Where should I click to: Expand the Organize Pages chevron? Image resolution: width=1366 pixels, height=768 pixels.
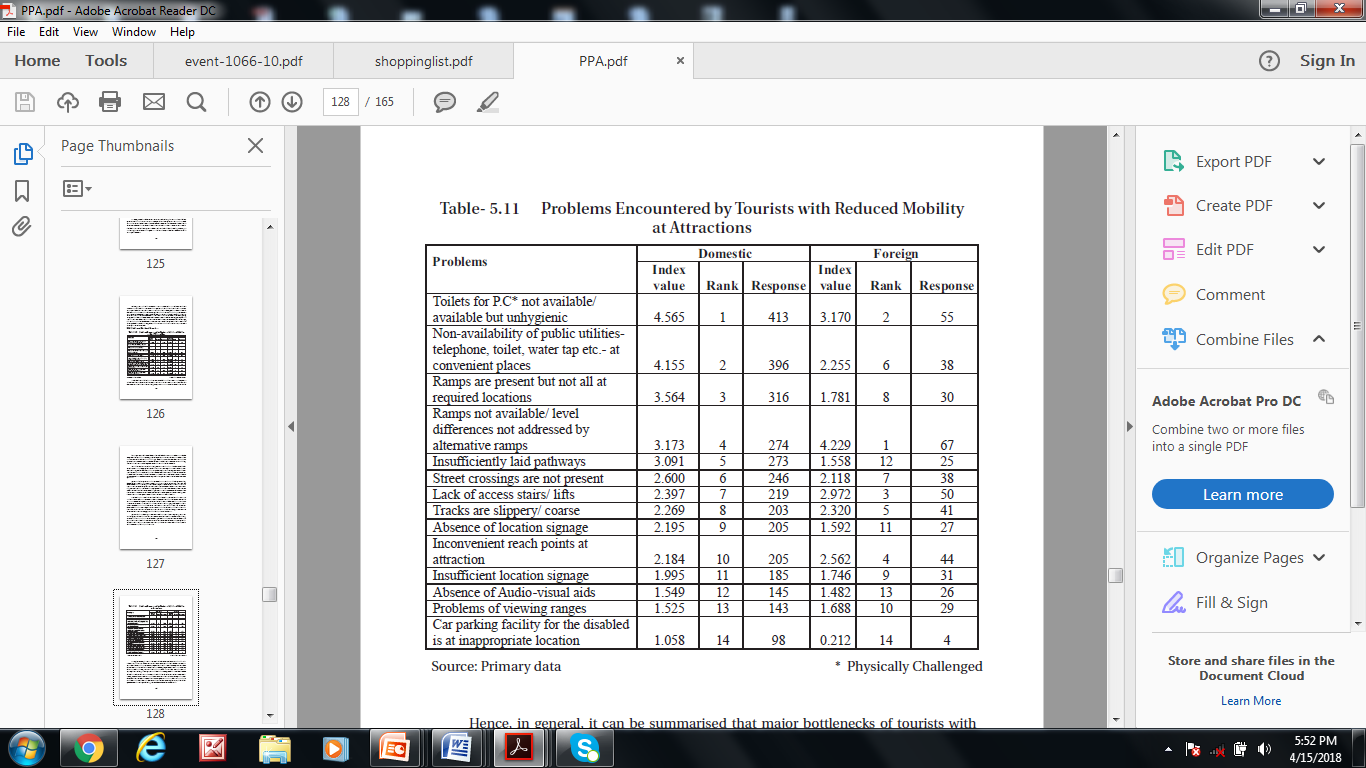[x=1318, y=558]
